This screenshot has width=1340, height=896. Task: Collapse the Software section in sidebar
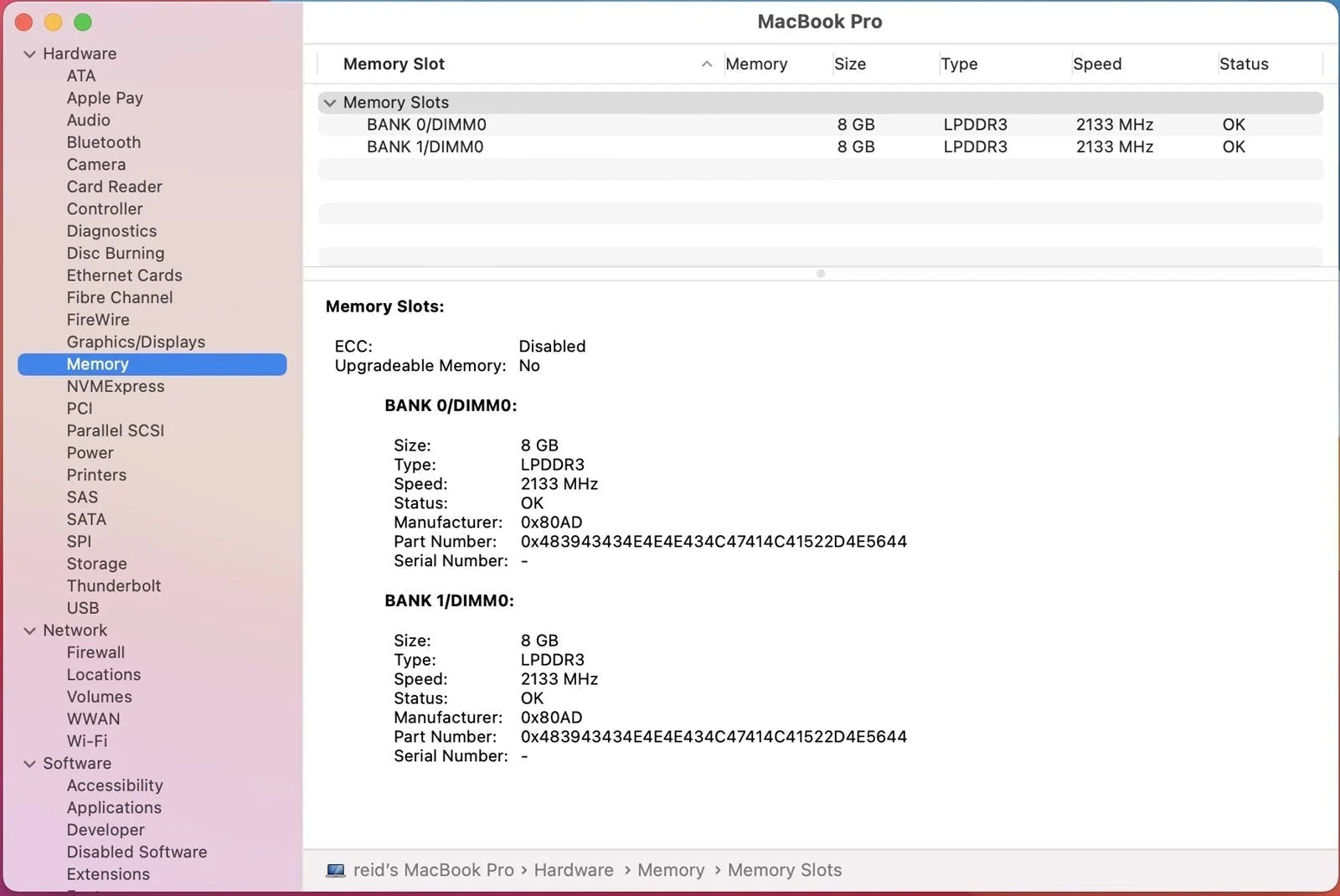30,764
